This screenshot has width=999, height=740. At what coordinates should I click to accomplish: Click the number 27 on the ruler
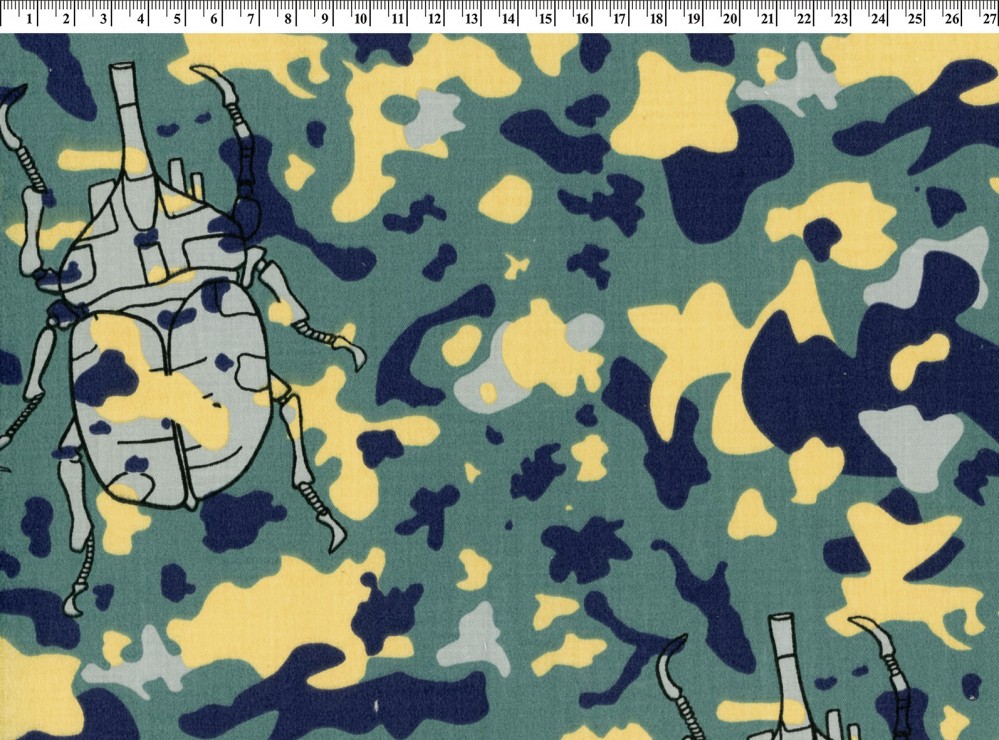click(989, 20)
